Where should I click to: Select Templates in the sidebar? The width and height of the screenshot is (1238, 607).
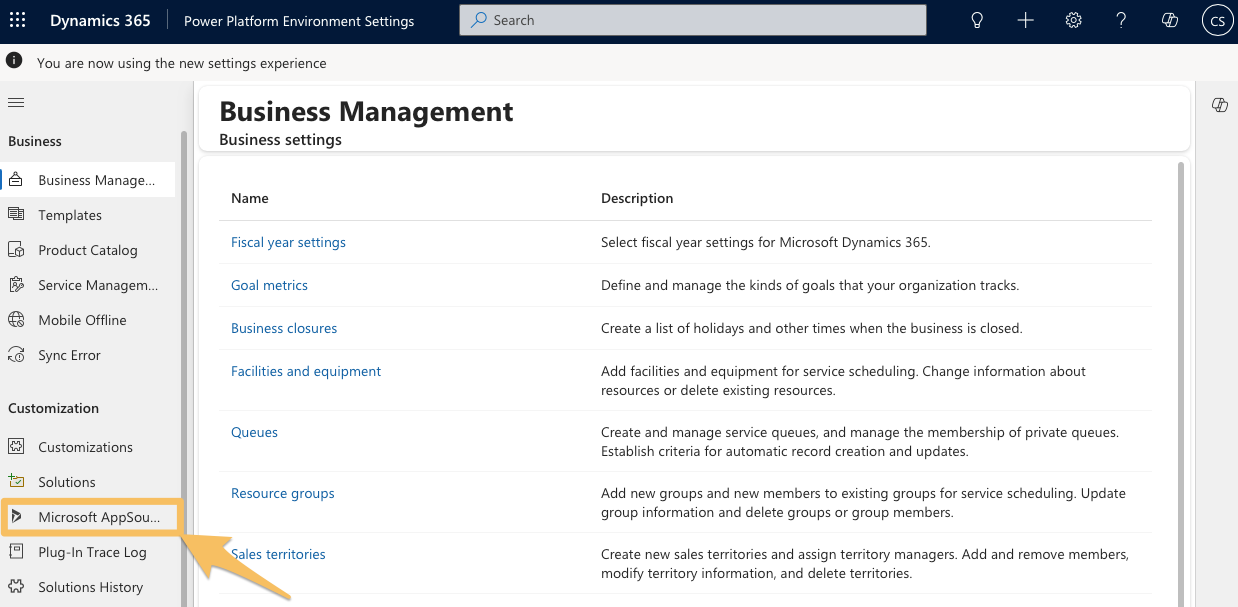70,215
